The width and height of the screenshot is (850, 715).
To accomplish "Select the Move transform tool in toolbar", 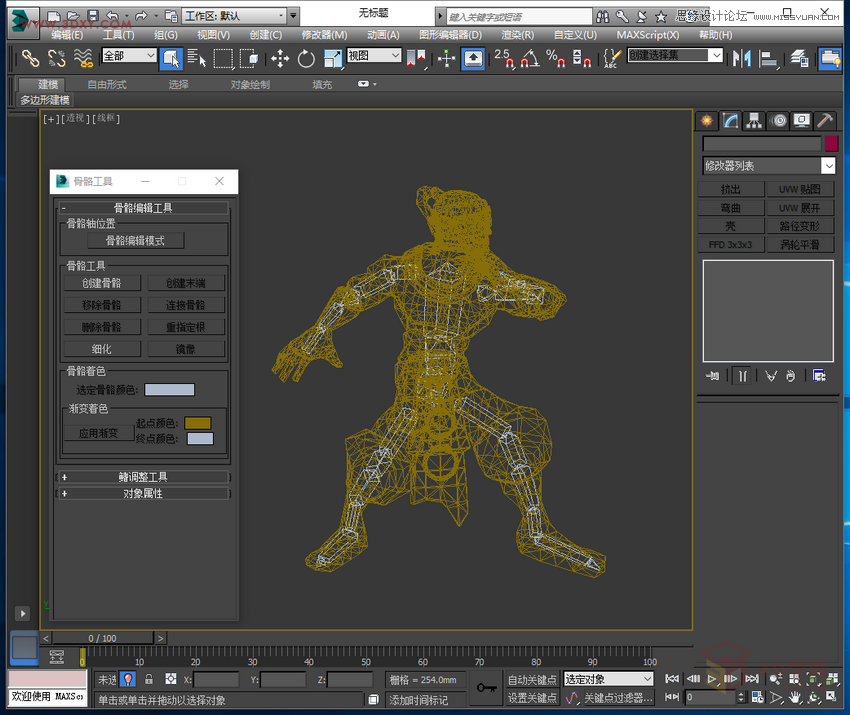I will point(280,59).
